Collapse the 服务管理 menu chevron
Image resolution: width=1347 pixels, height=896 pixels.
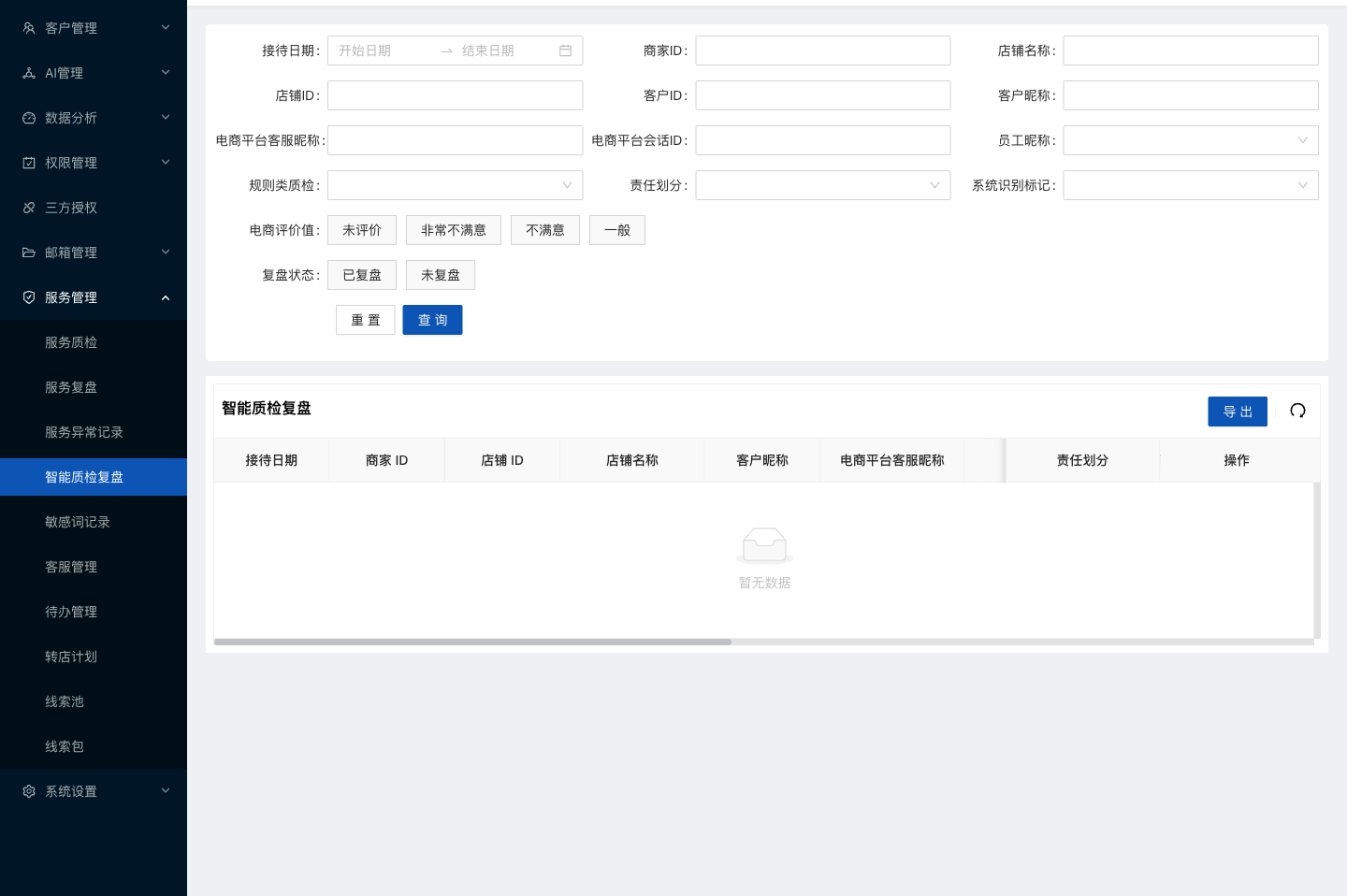(x=166, y=297)
